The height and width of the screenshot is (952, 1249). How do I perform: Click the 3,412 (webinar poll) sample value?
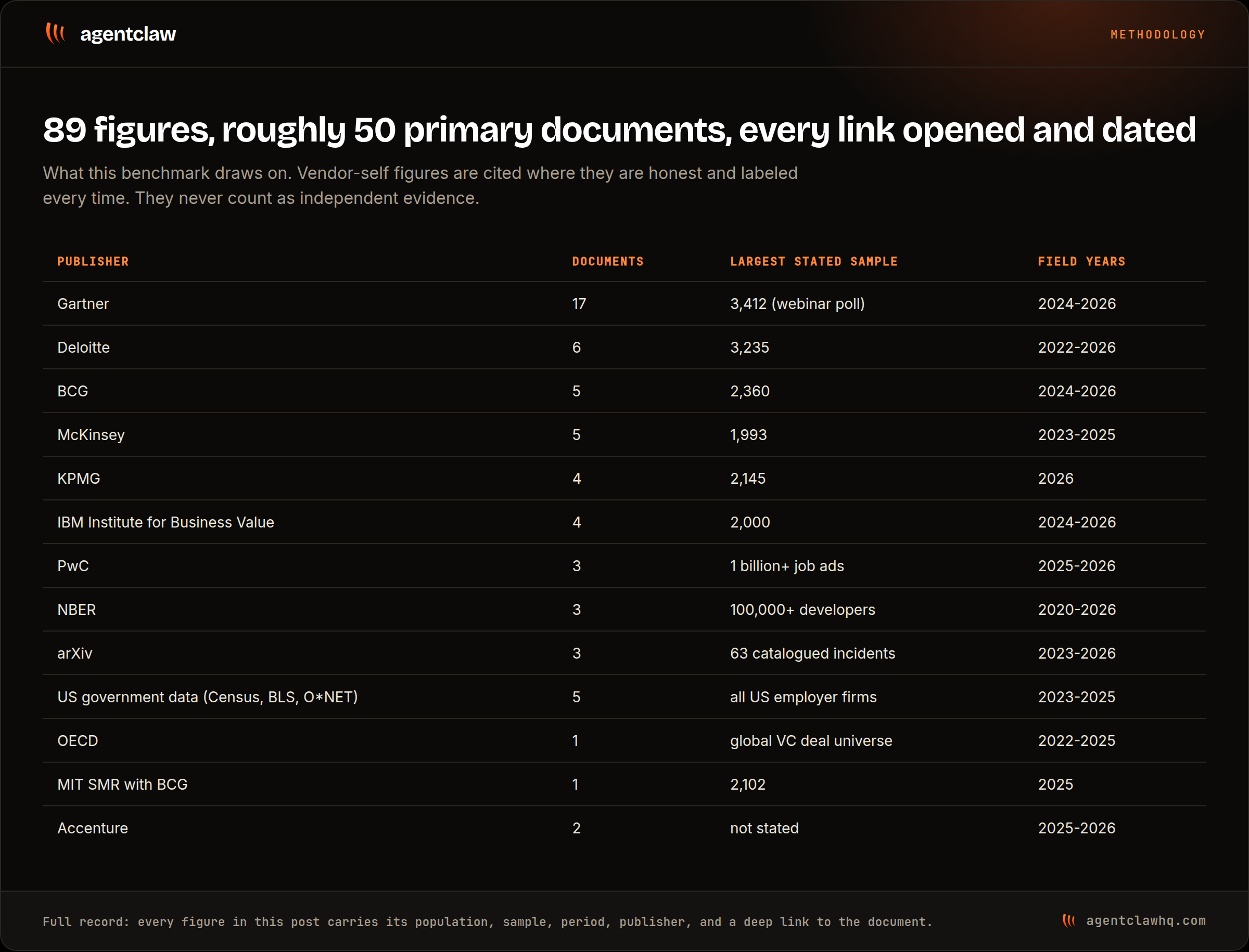pos(797,304)
